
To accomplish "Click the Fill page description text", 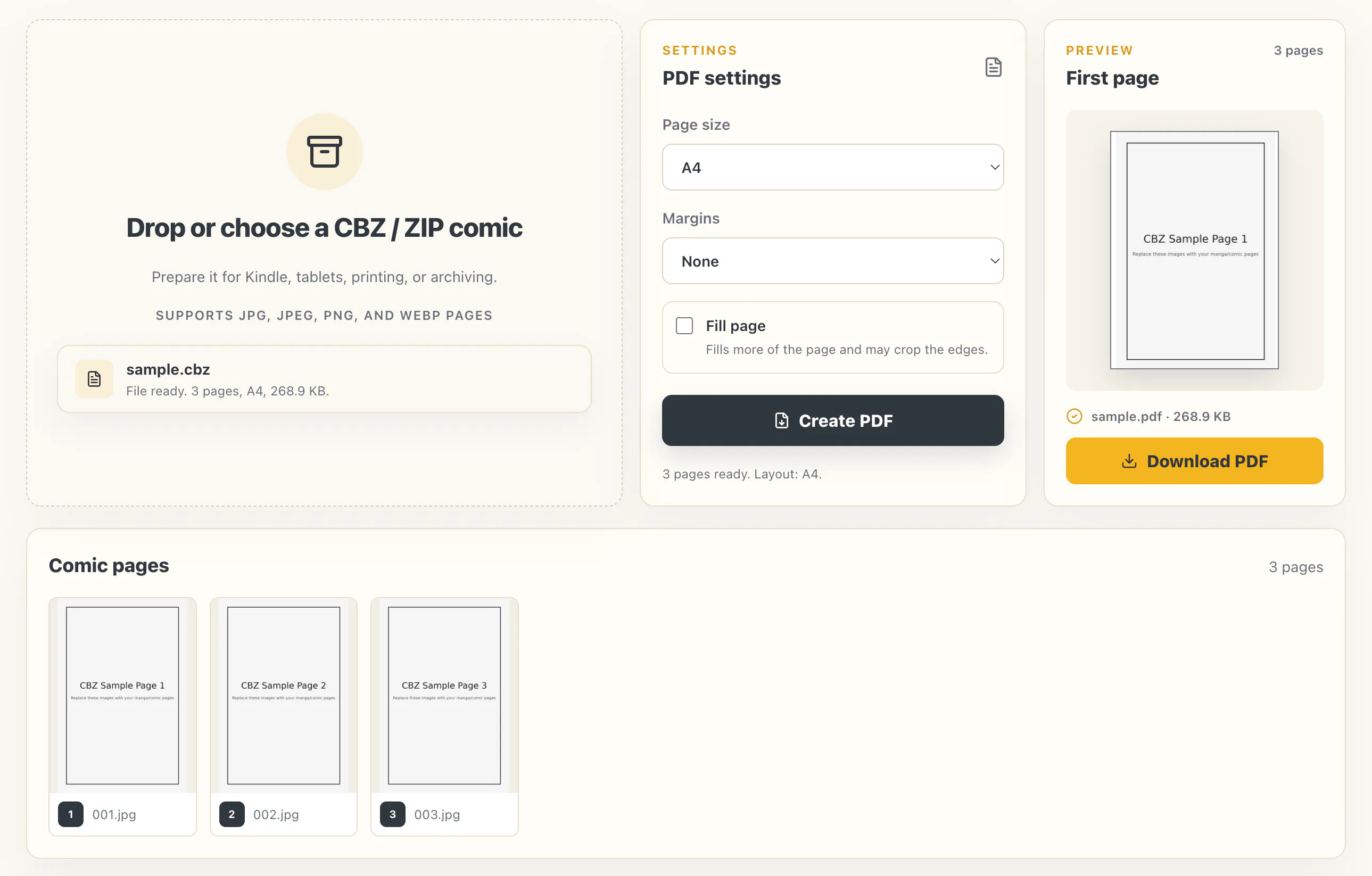I will [x=847, y=349].
